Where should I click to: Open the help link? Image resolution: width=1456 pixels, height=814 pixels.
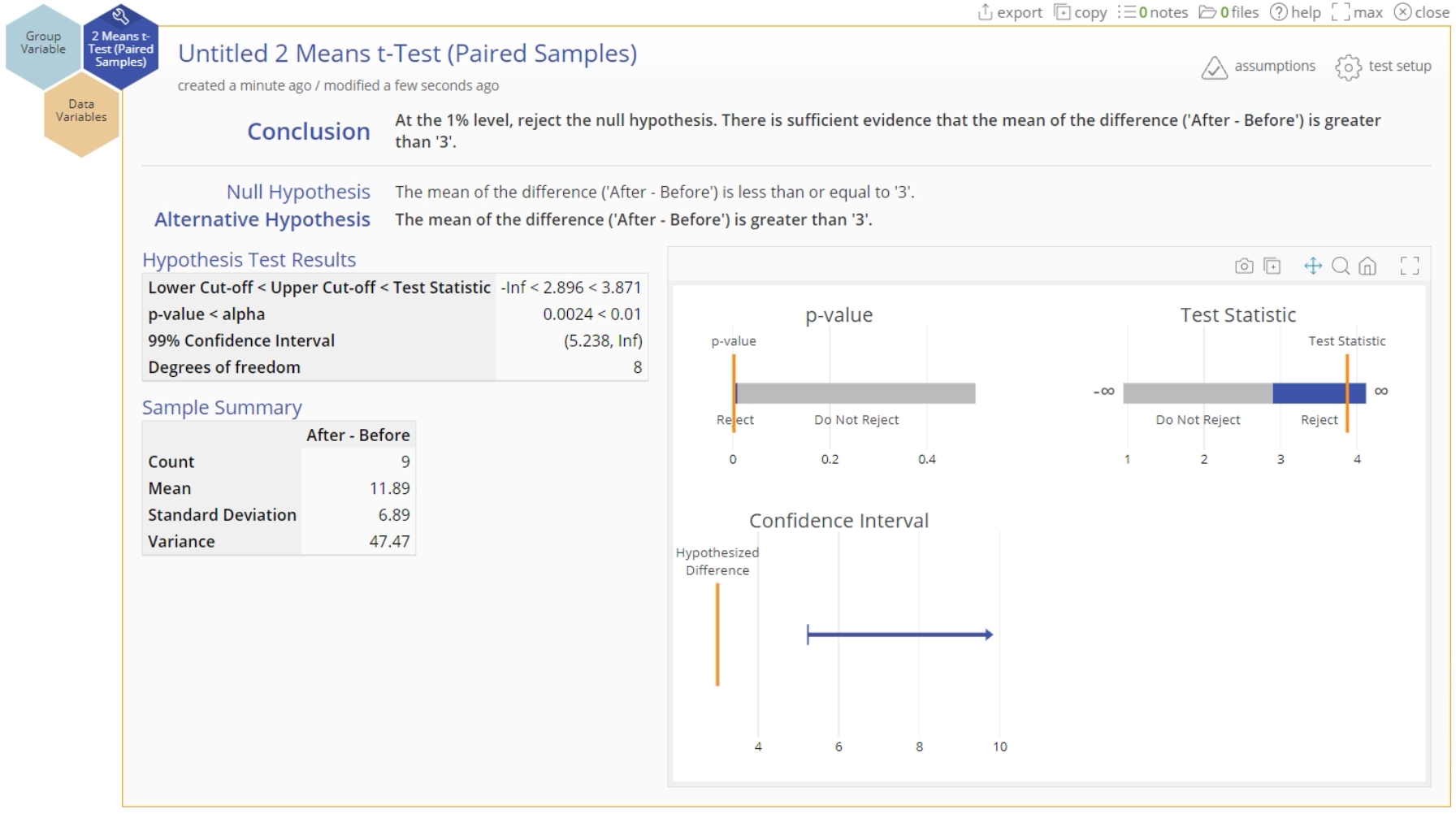[1295, 12]
